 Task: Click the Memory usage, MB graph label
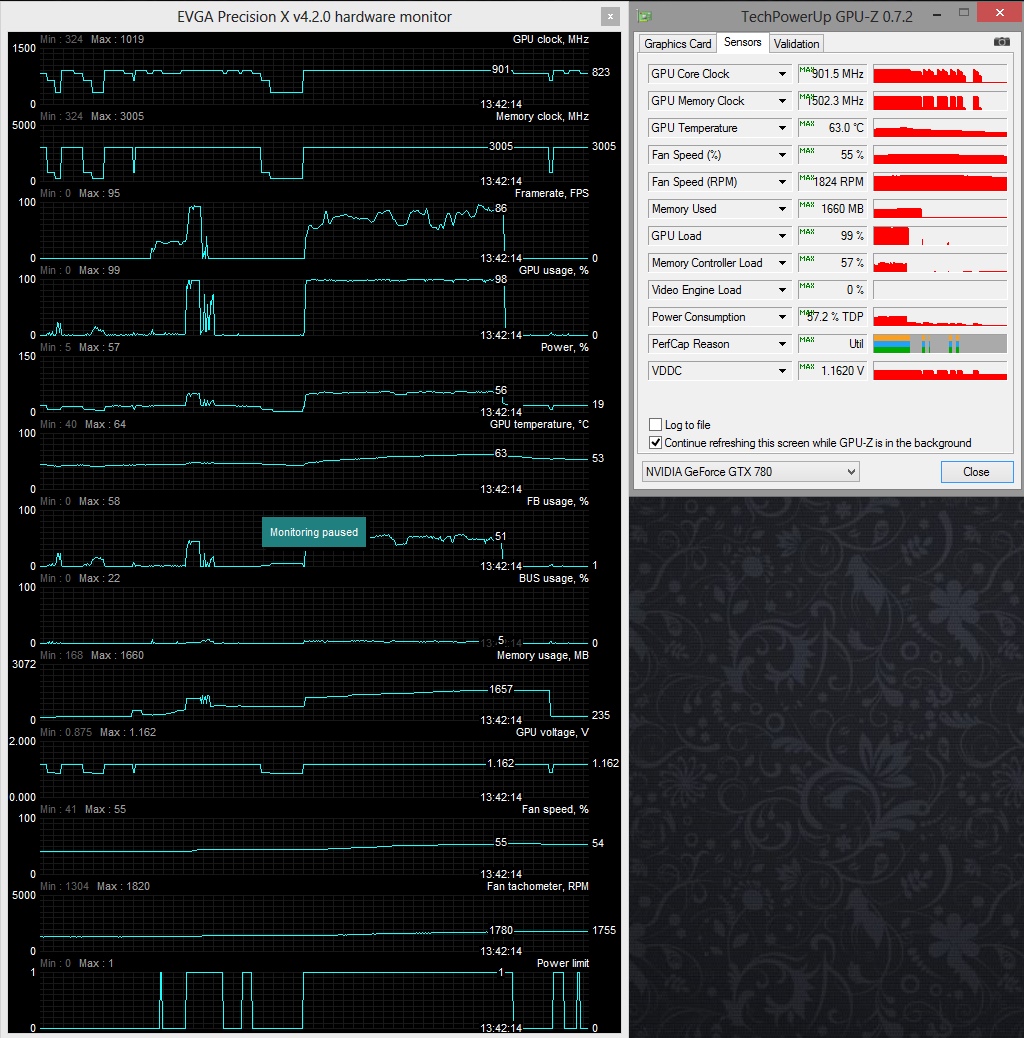pos(543,655)
